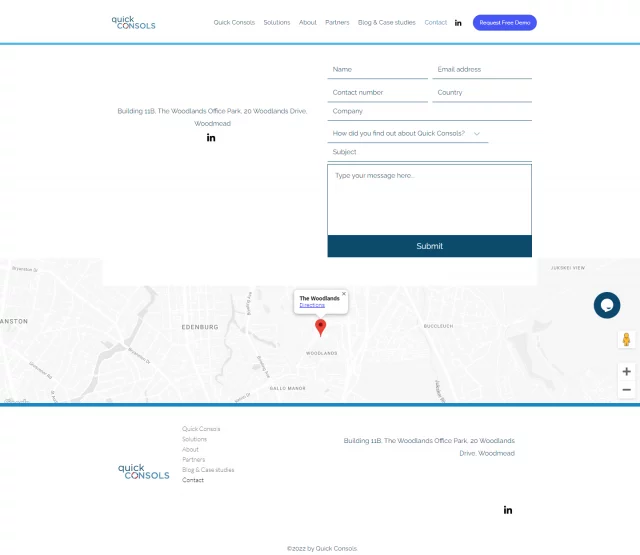Click Request Free Demo button
Viewport: 640px width, 555px height.
click(x=504, y=22)
